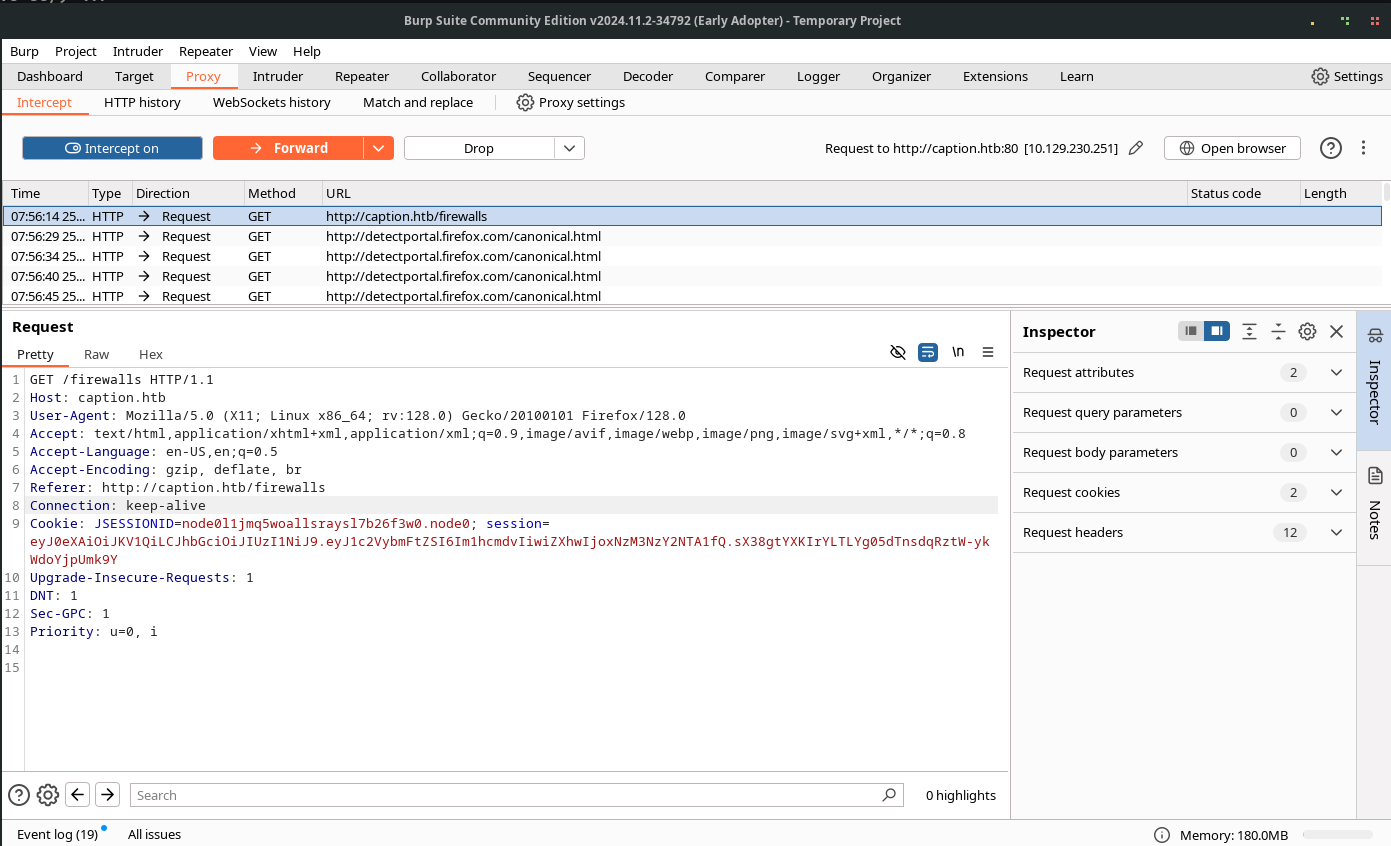Switch Inspector to left-docked layout
The image size is (1391, 846).
tap(1190, 331)
